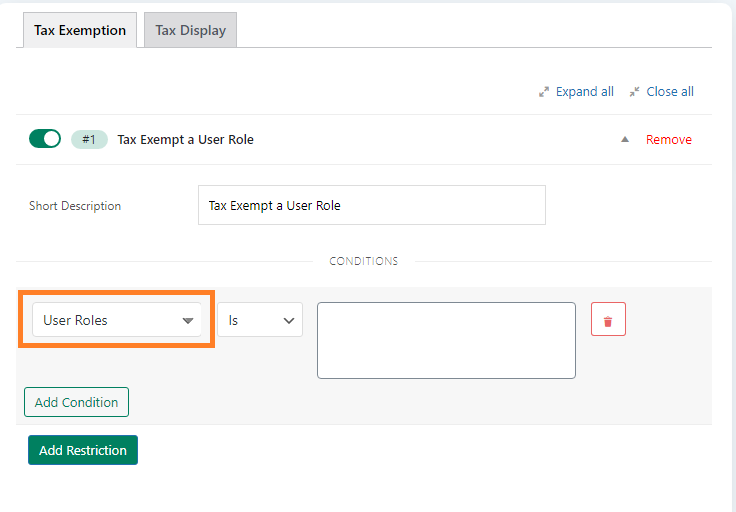Open the Is operator dropdown

(260, 320)
